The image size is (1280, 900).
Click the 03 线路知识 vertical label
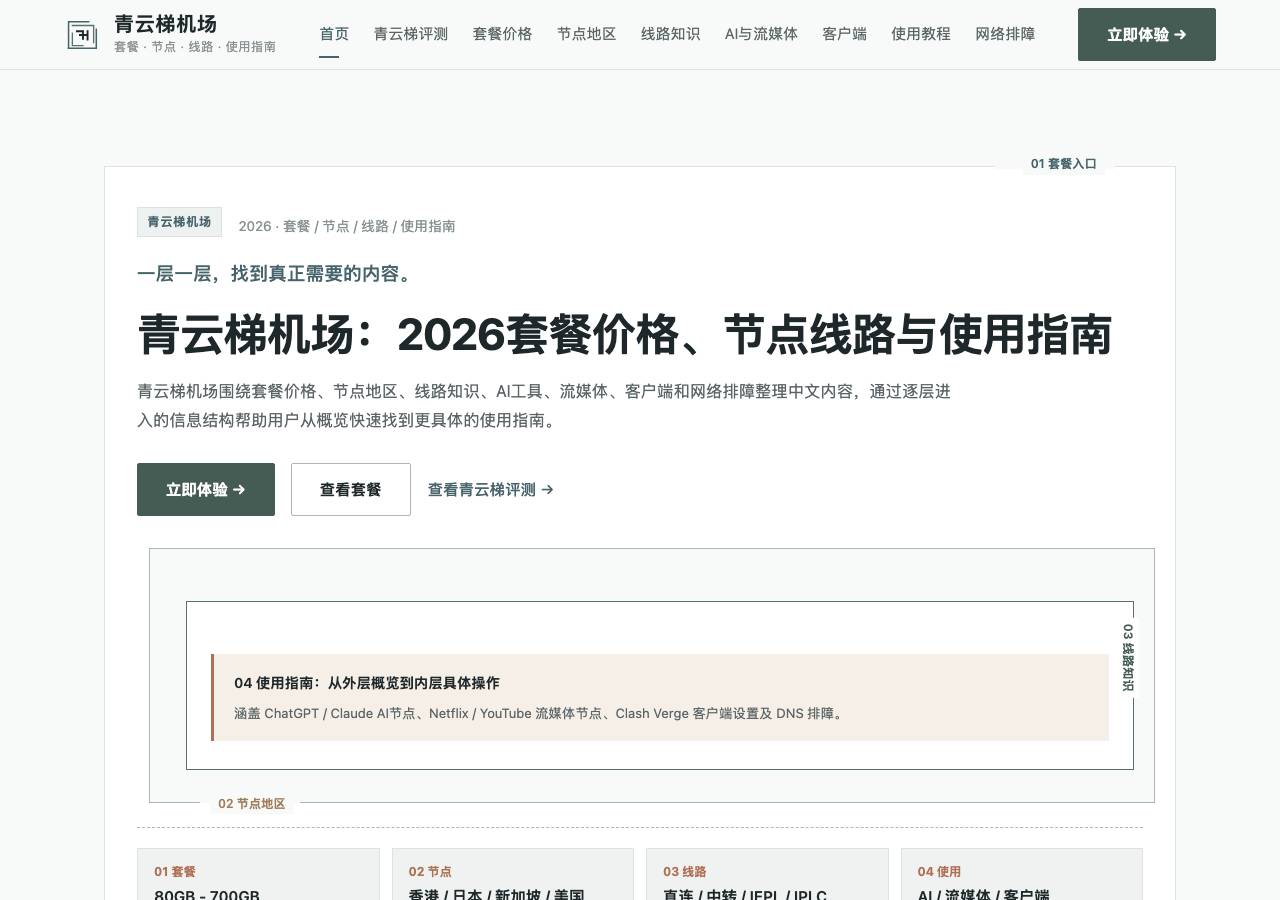pyautogui.click(x=1128, y=658)
